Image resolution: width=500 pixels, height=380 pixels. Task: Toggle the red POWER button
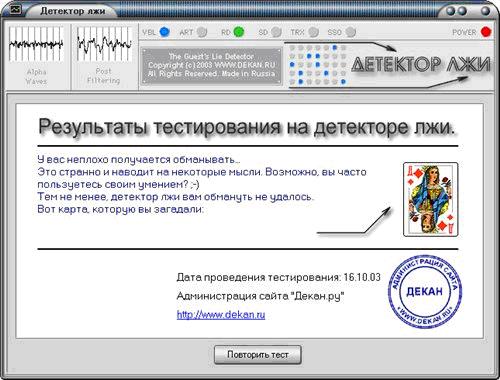pyautogui.click(x=486, y=32)
